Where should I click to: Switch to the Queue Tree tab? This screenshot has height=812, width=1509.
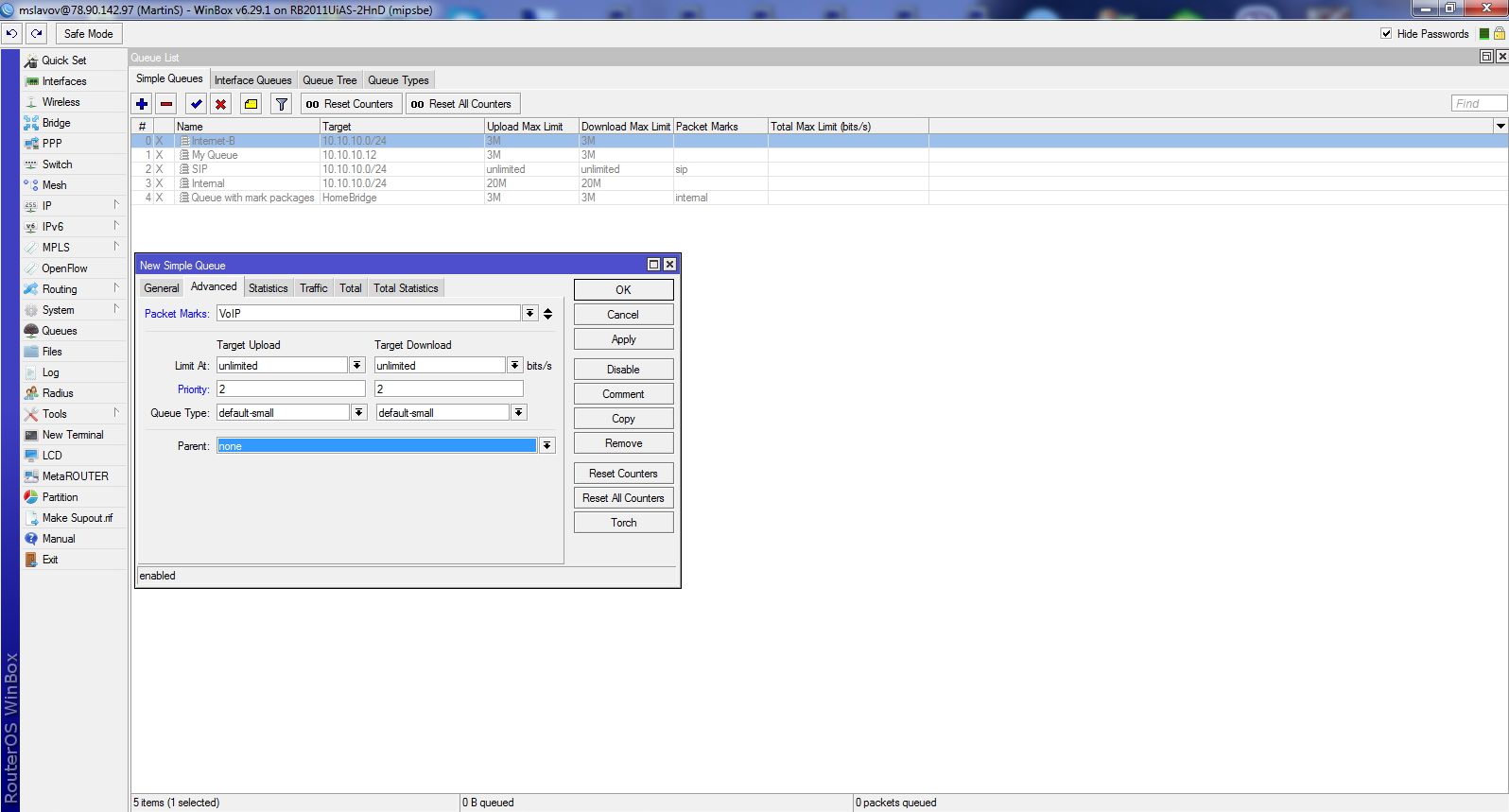click(329, 80)
